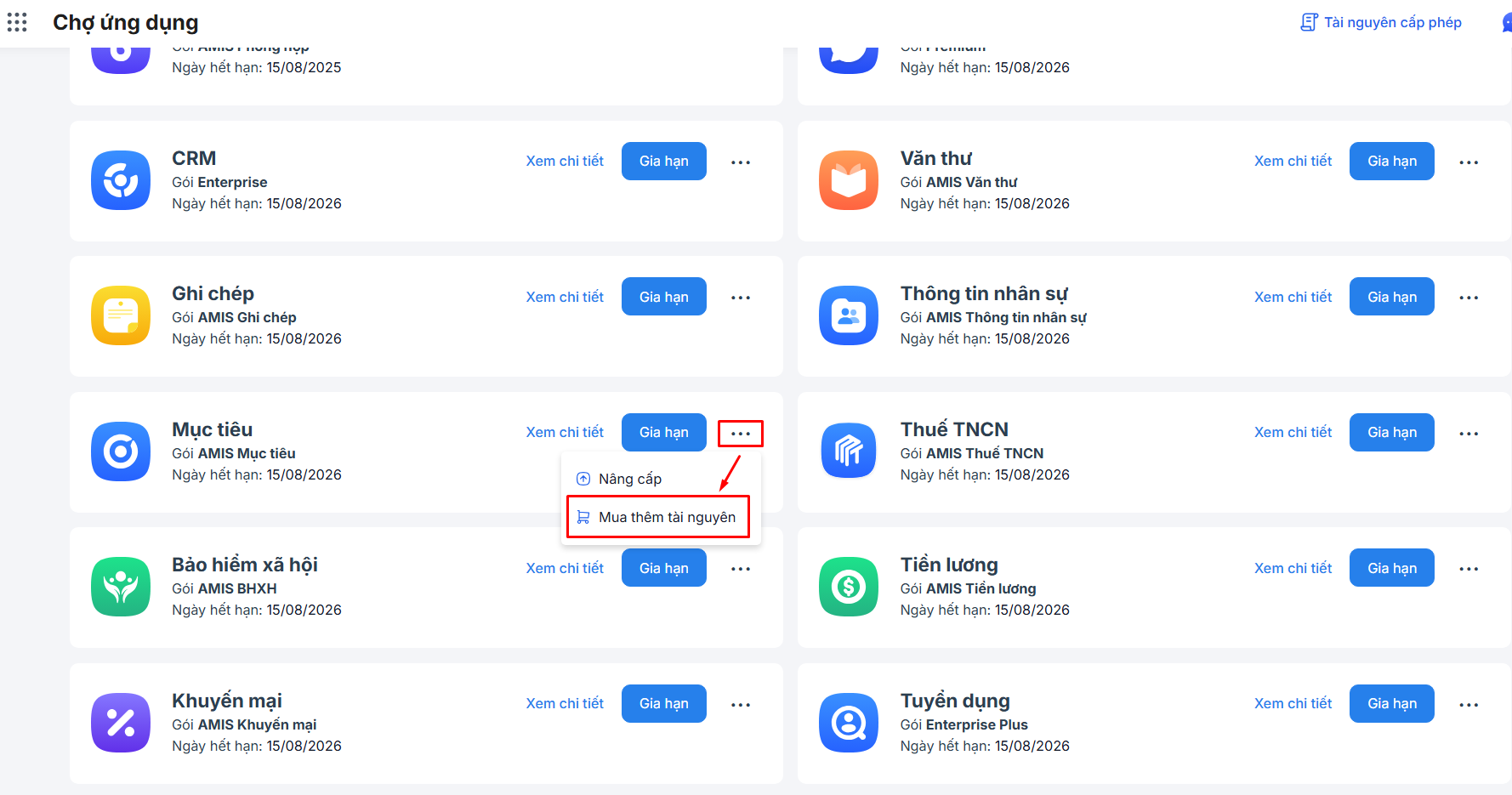The height and width of the screenshot is (795, 1512).
Task: Click the Thông tin nhân sự app icon
Action: [x=849, y=315]
